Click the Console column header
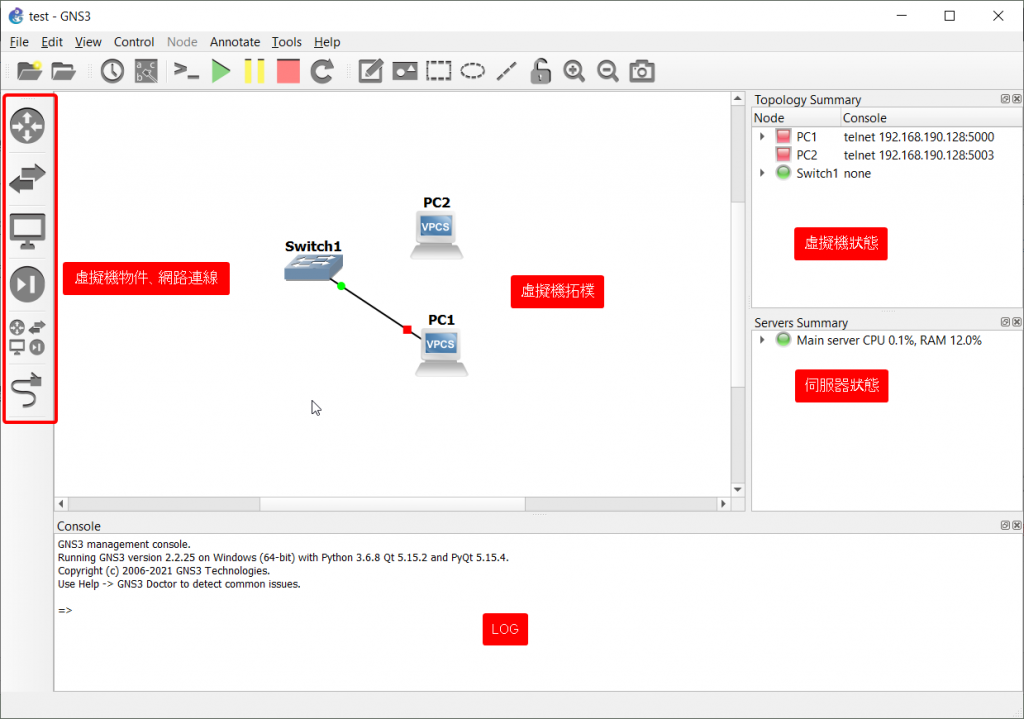 (931, 118)
